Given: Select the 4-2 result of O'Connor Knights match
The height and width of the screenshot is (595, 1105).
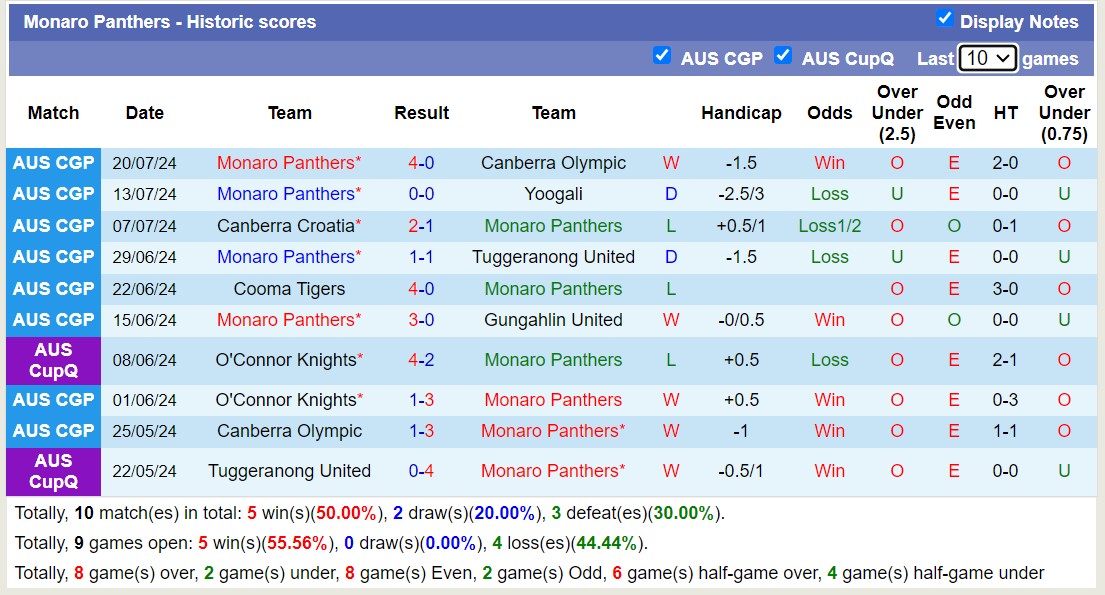Looking at the screenshot, I should (421, 359).
